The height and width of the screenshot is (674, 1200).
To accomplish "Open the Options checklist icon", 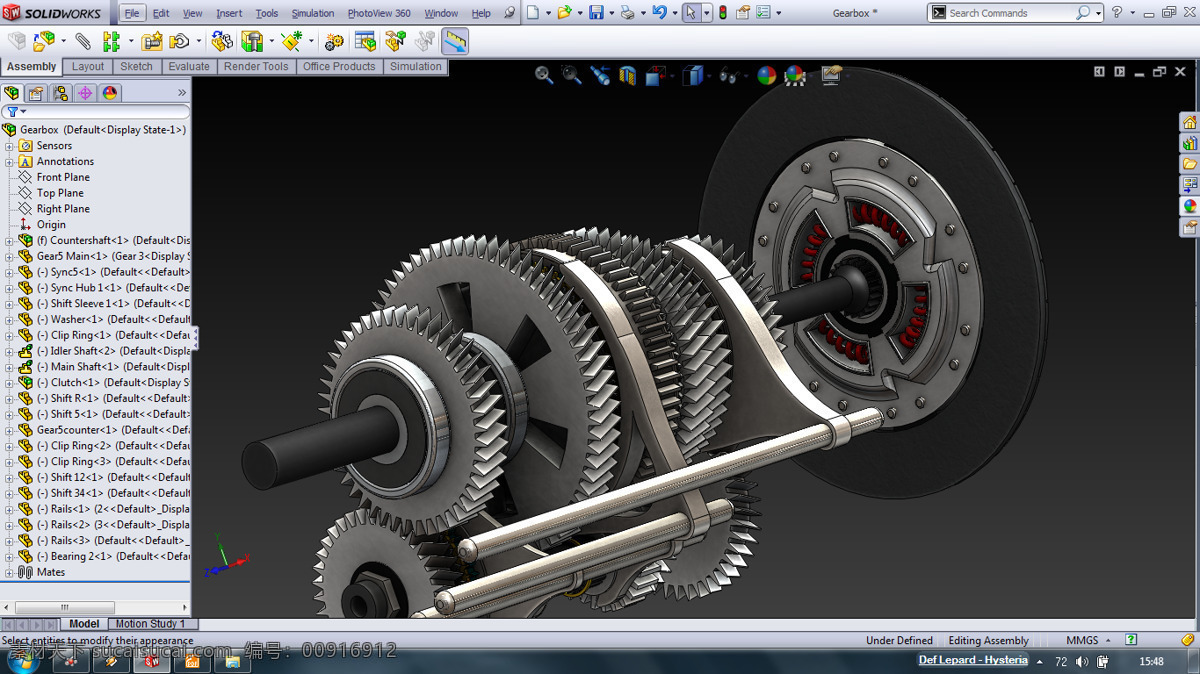I will 763,13.
